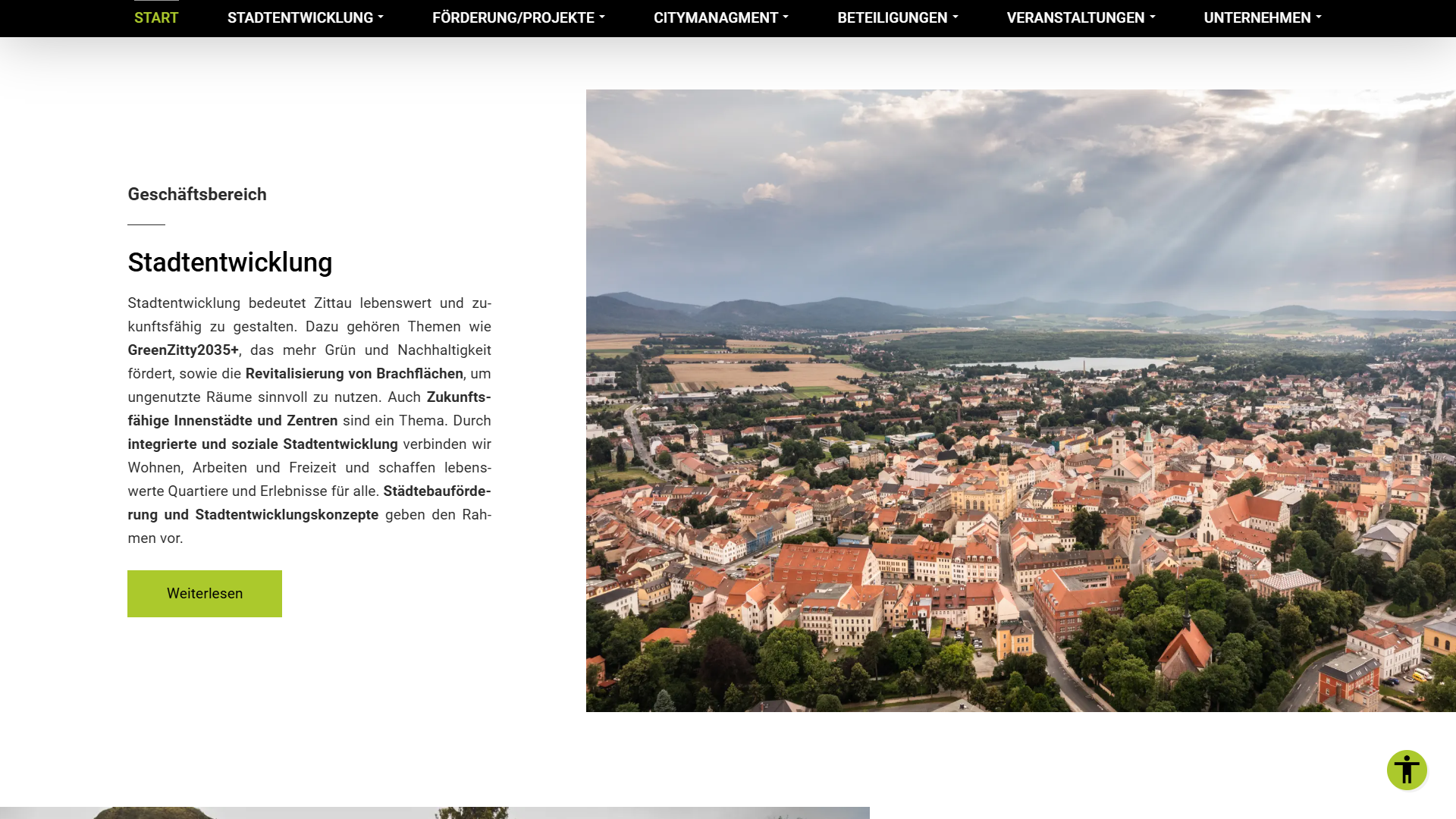This screenshot has height=819, width=1456.
Task: Click the aerial photo of Zittau
Action: click(1020, 400)
